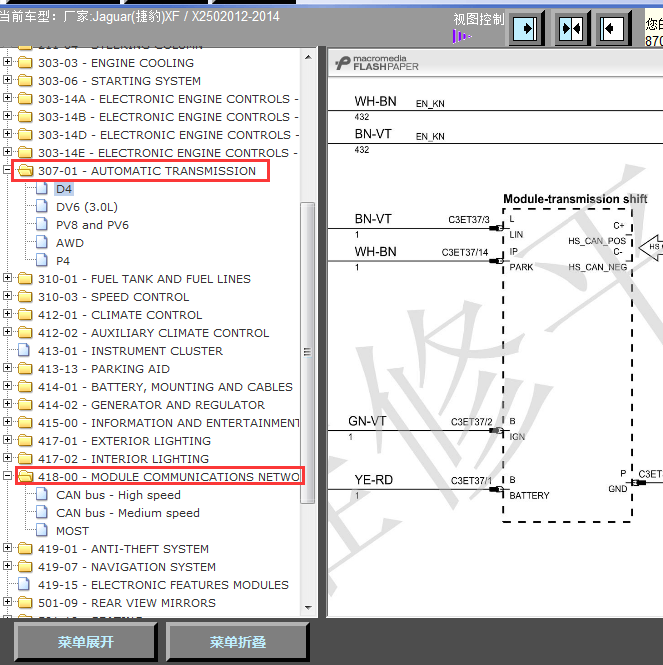The width and height of the screenshot is (663, 665).
Task: Open CAN bus - Medium speed diagram
Action: [x=128, y=513]
